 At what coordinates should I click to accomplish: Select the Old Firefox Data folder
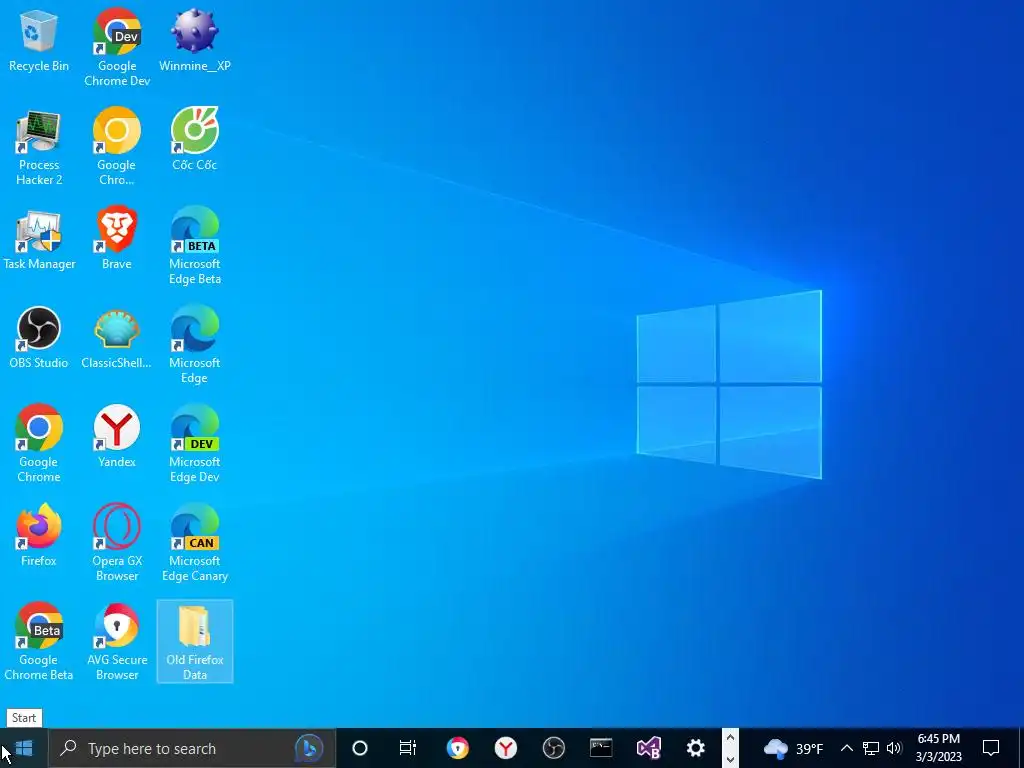tap(195, 642)
